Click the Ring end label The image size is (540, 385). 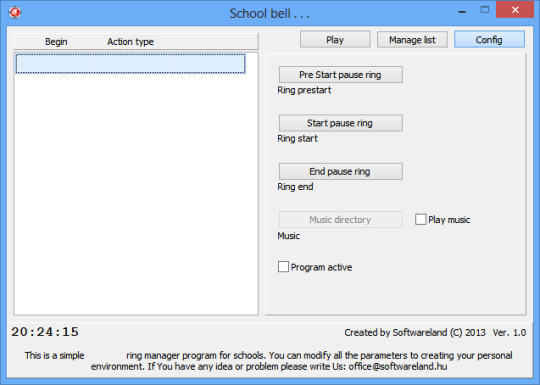(x=295, y=187)
